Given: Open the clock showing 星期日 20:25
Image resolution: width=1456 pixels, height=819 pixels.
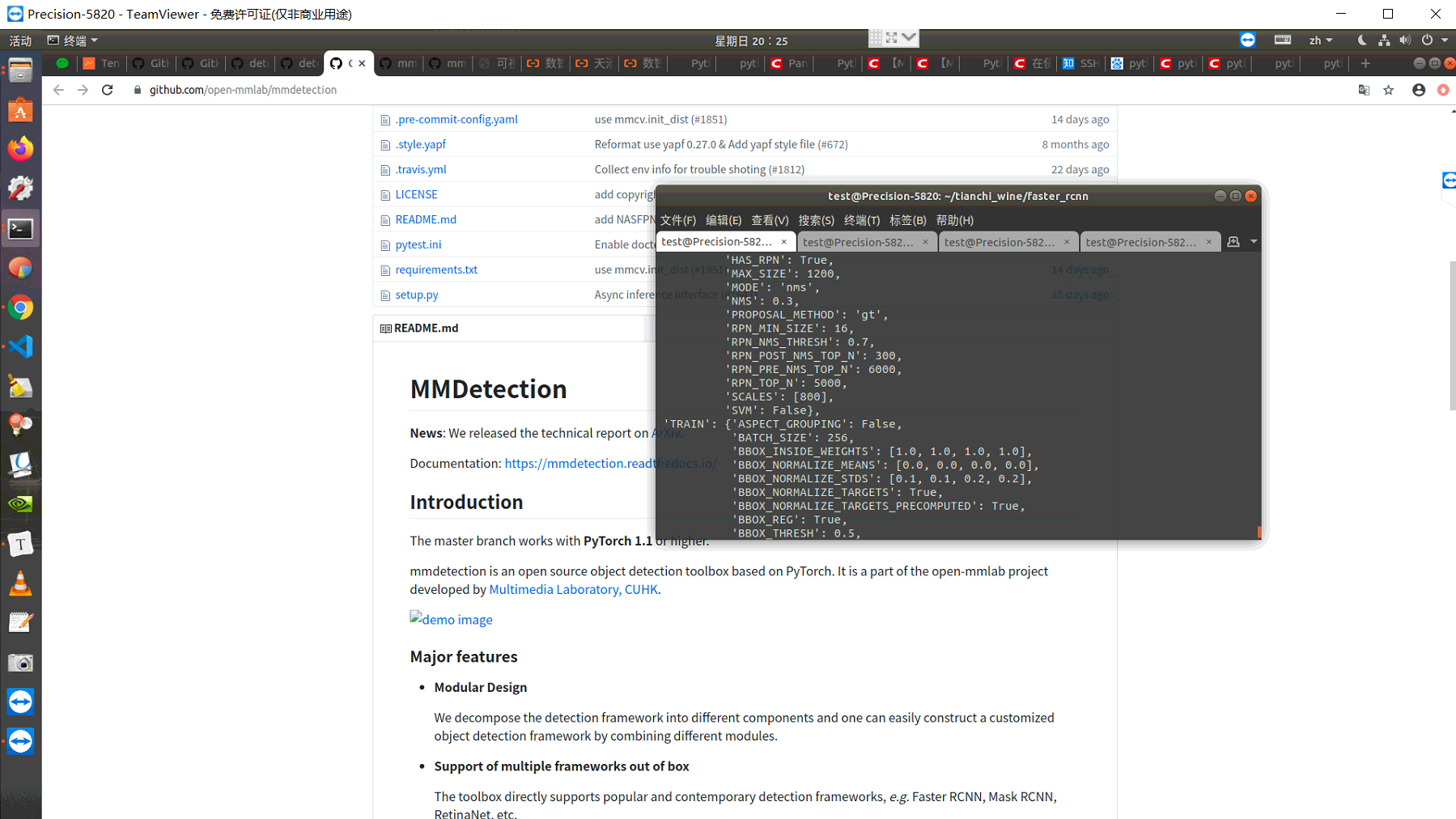Looking at the screenshot, I should point(751,40).
